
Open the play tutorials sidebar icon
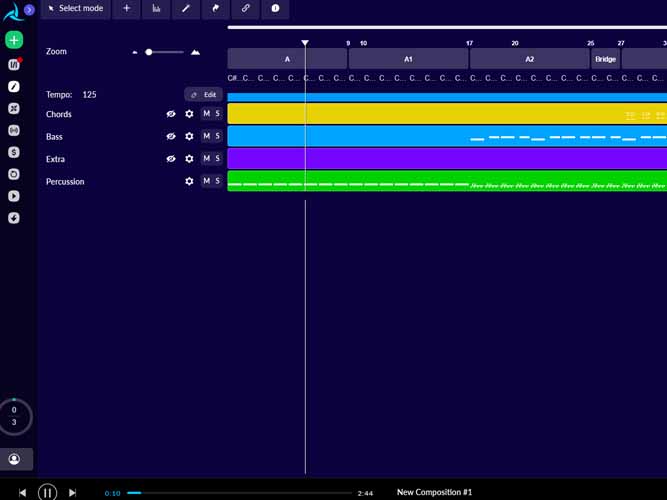click(14, 196)
